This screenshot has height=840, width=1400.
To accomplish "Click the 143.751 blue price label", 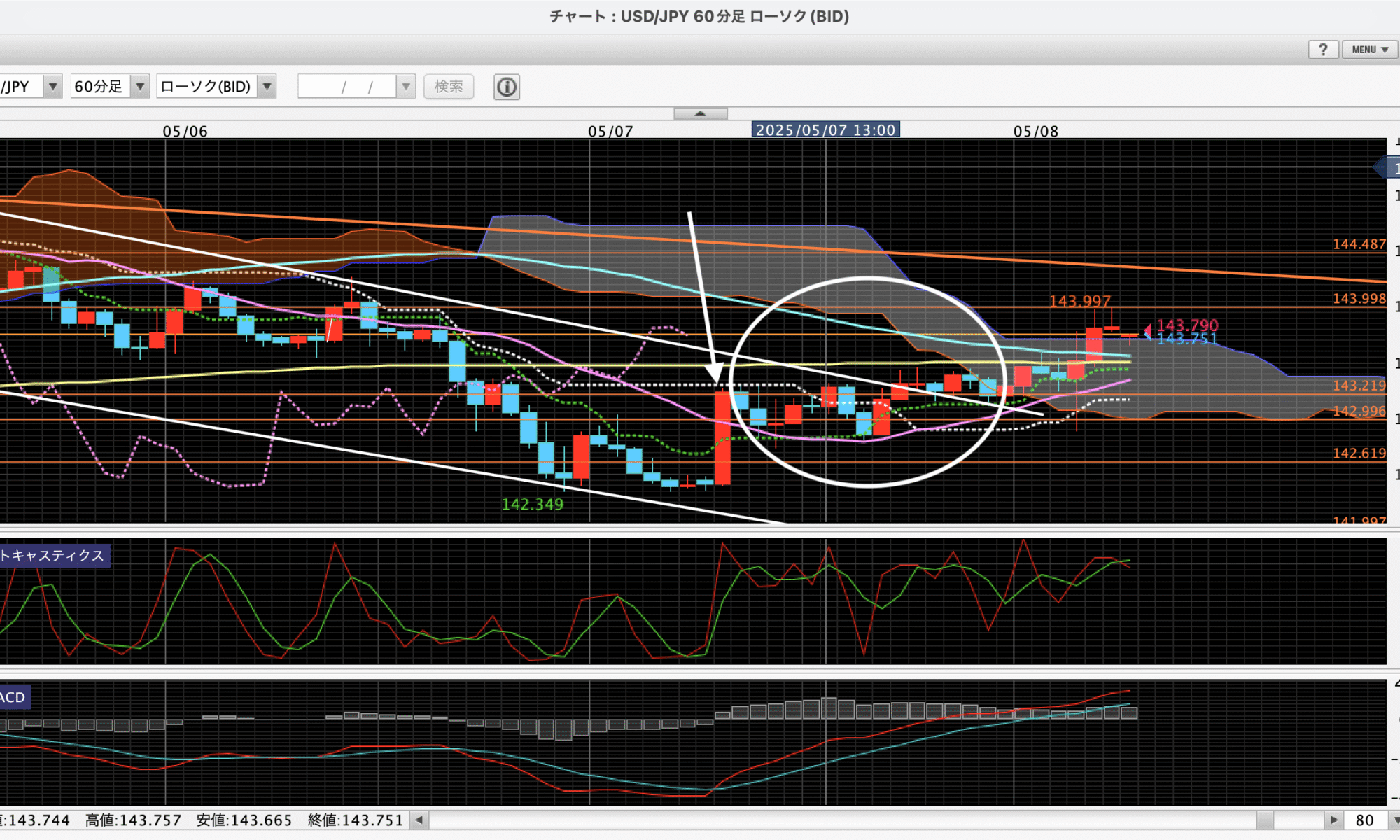I will click(1186, 339).
